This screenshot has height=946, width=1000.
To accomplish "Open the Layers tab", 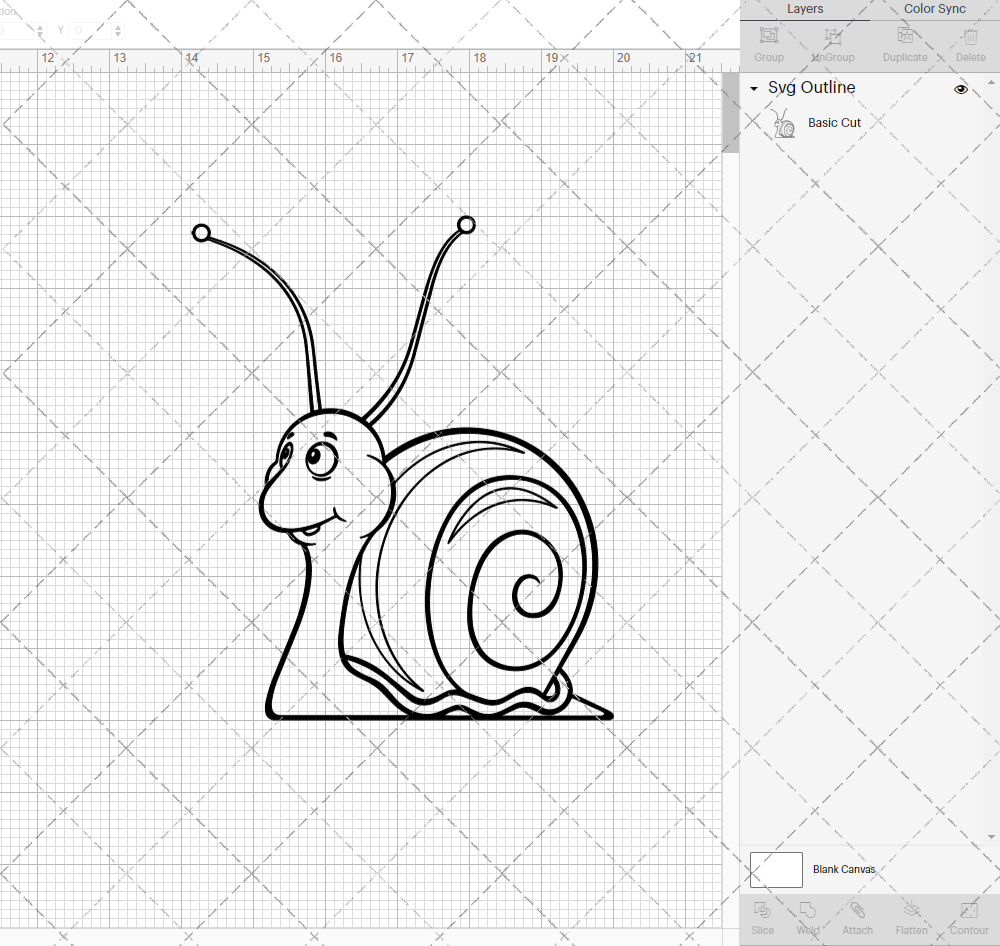I will tap(804, 9).
